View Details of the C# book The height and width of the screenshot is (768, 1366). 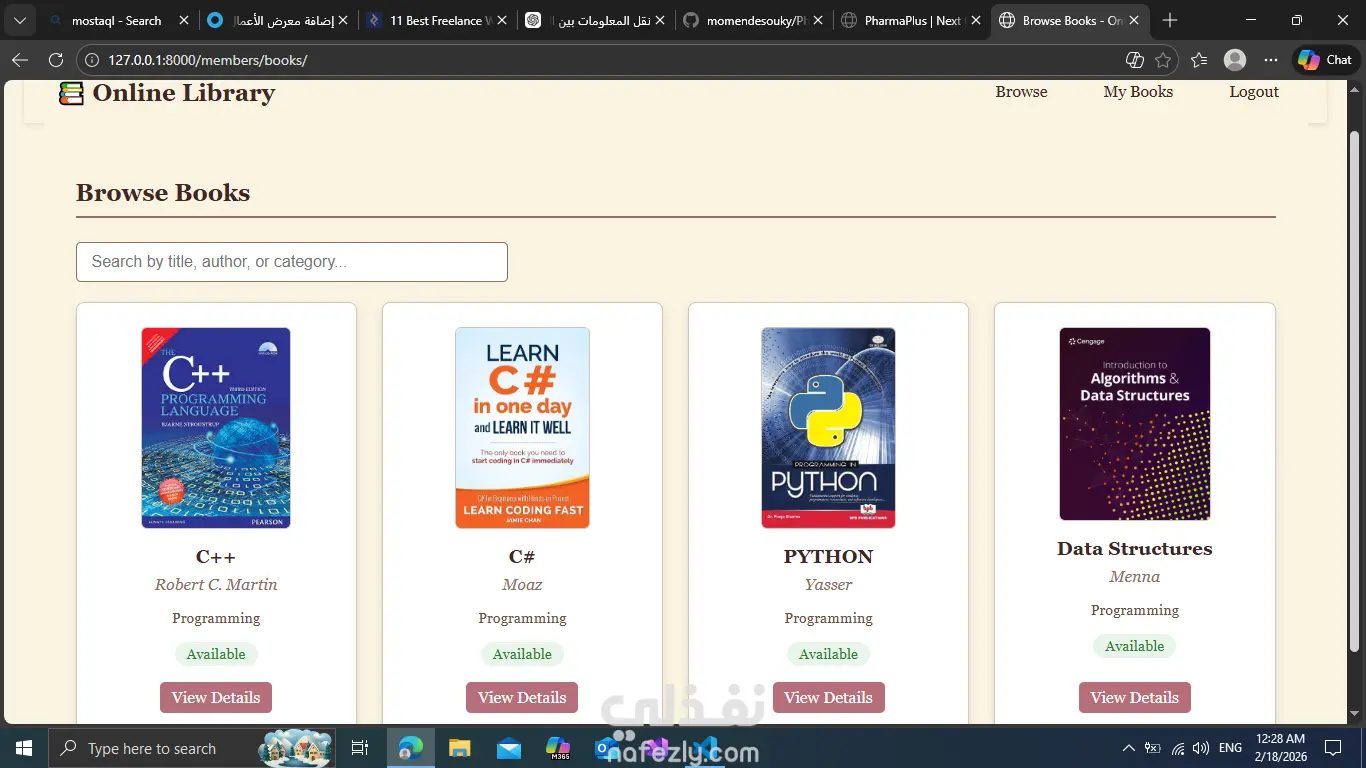(522, 697)
